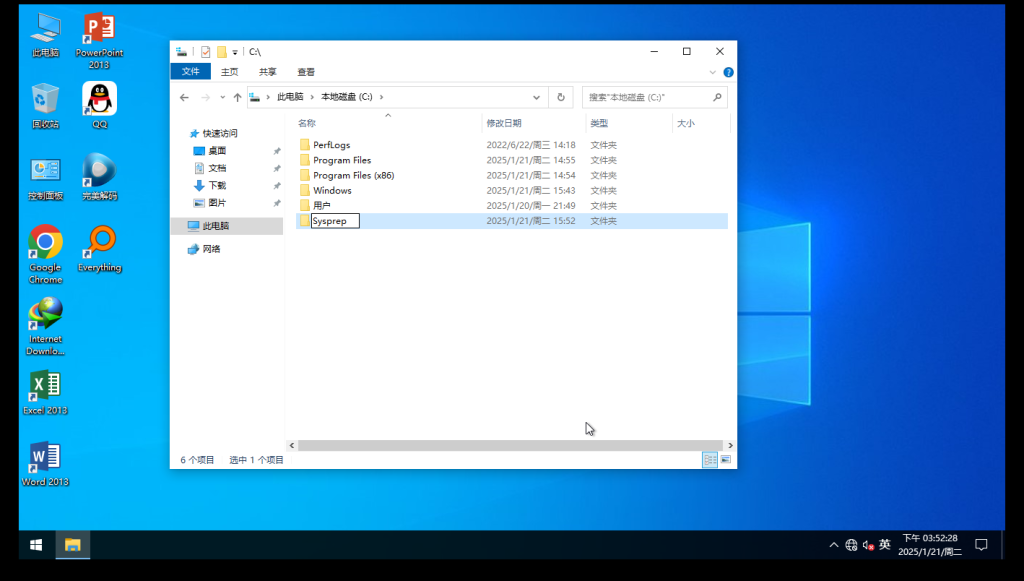Click the refresh button beside the address bar
The width and height of the screenshot is (1024, 581).
click(x=561, y=97)
